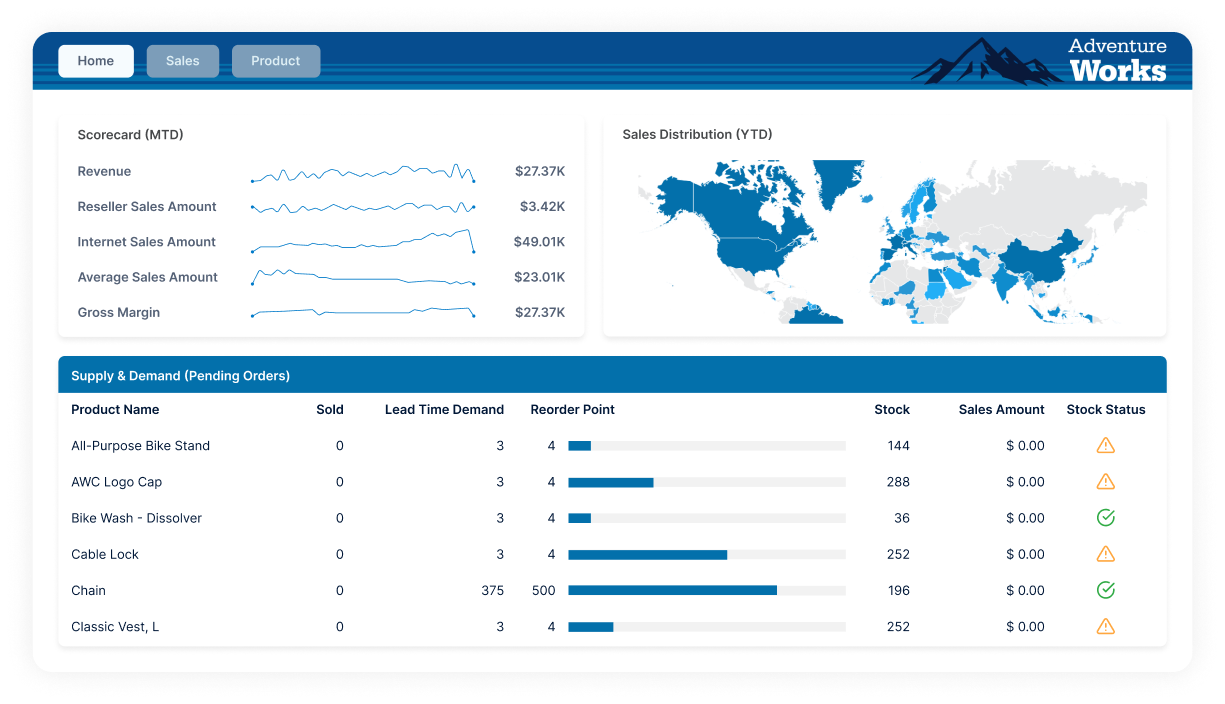Select the Revenue sparkline chart

pyautogui.click(x=362, y=173)
